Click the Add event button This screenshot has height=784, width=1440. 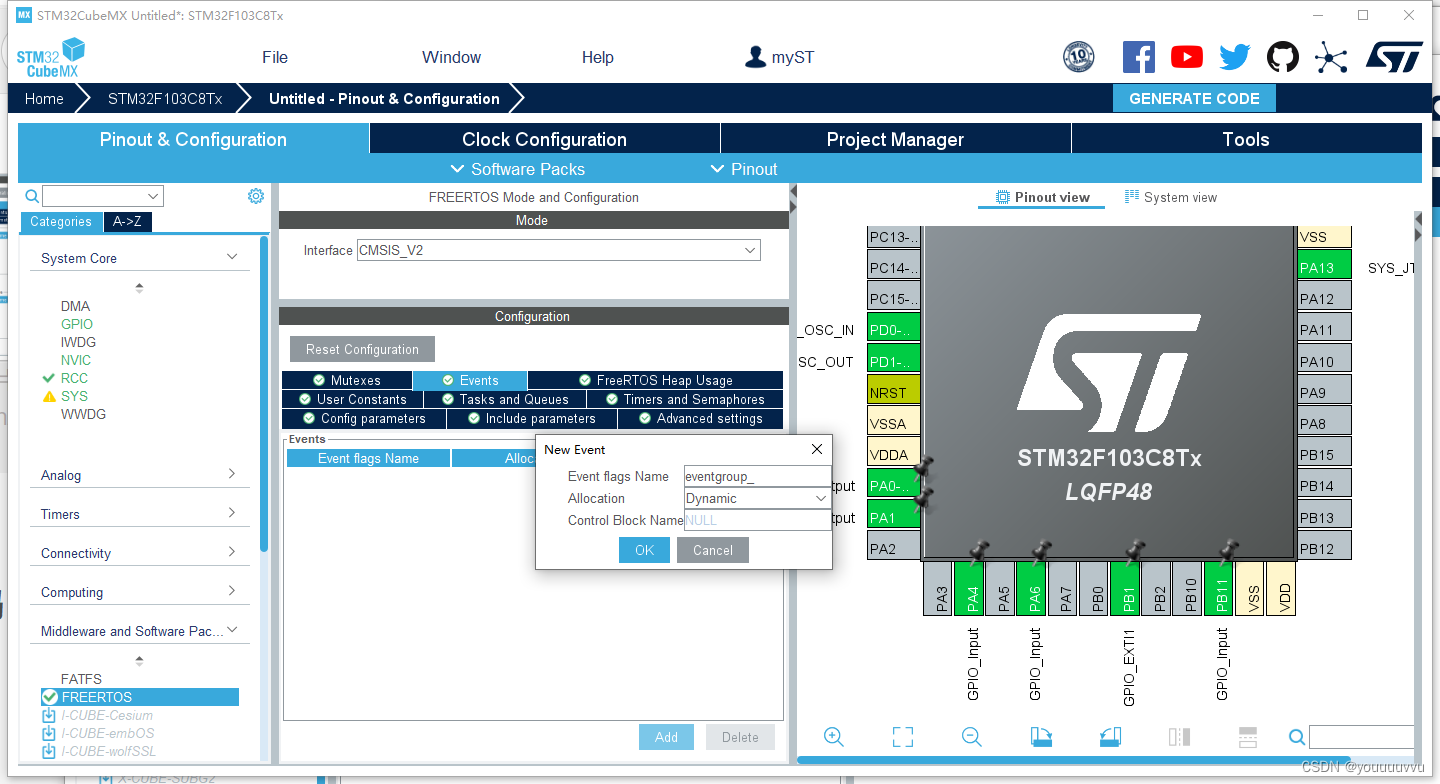666,737
